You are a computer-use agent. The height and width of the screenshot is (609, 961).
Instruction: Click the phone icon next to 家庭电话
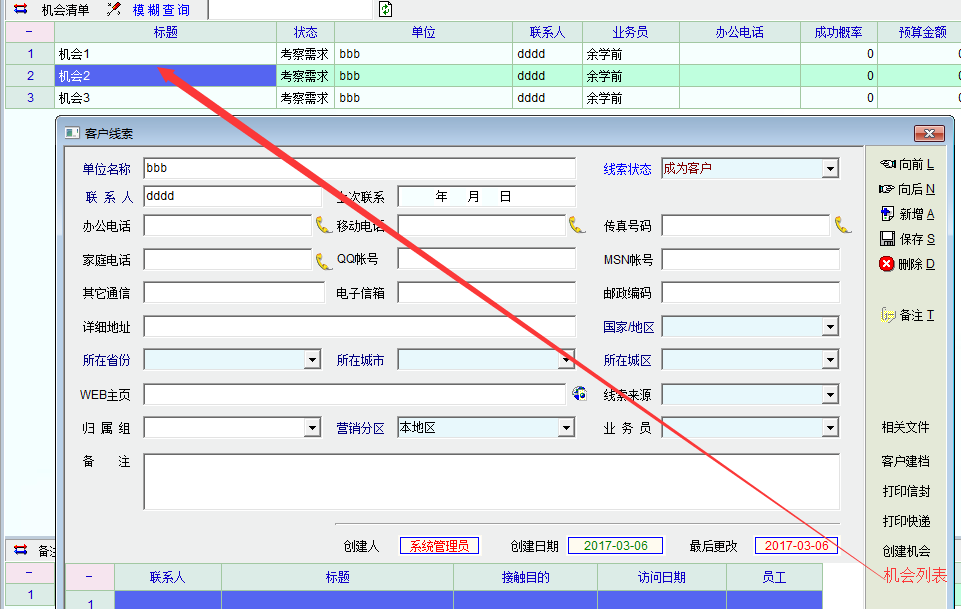(324, 261)
